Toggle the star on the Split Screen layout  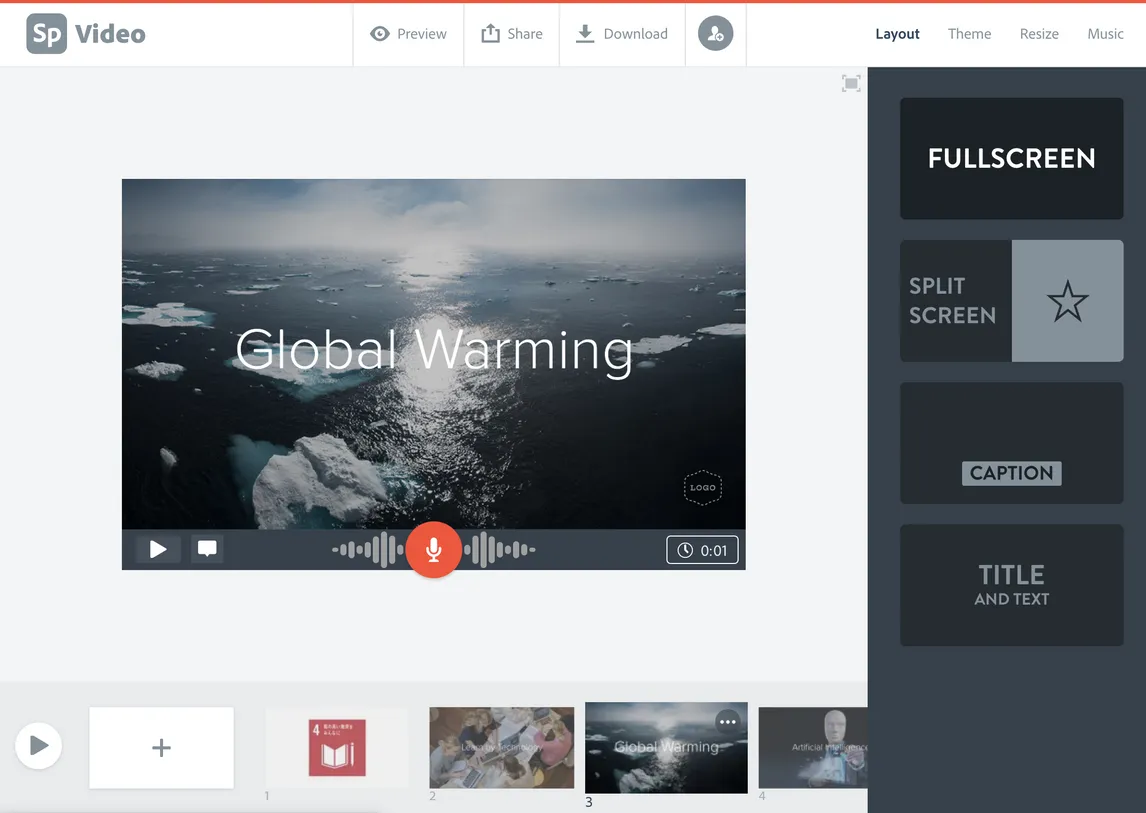tap(1067, 300)
